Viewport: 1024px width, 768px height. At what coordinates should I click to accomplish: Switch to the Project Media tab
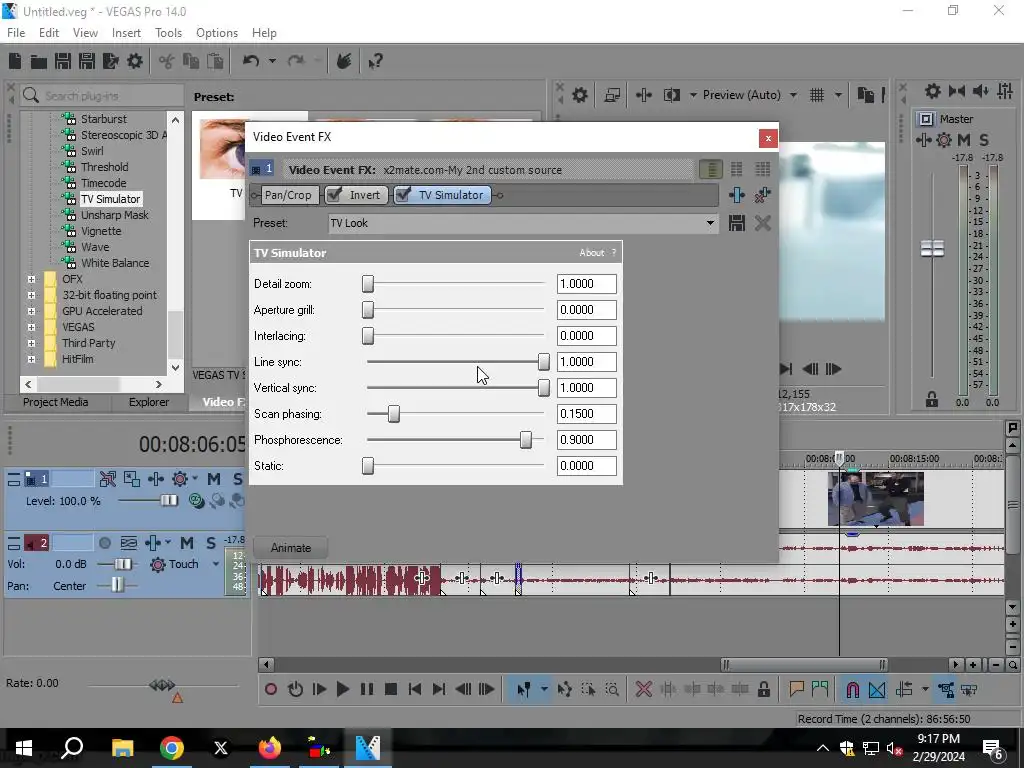pos(56,402)
